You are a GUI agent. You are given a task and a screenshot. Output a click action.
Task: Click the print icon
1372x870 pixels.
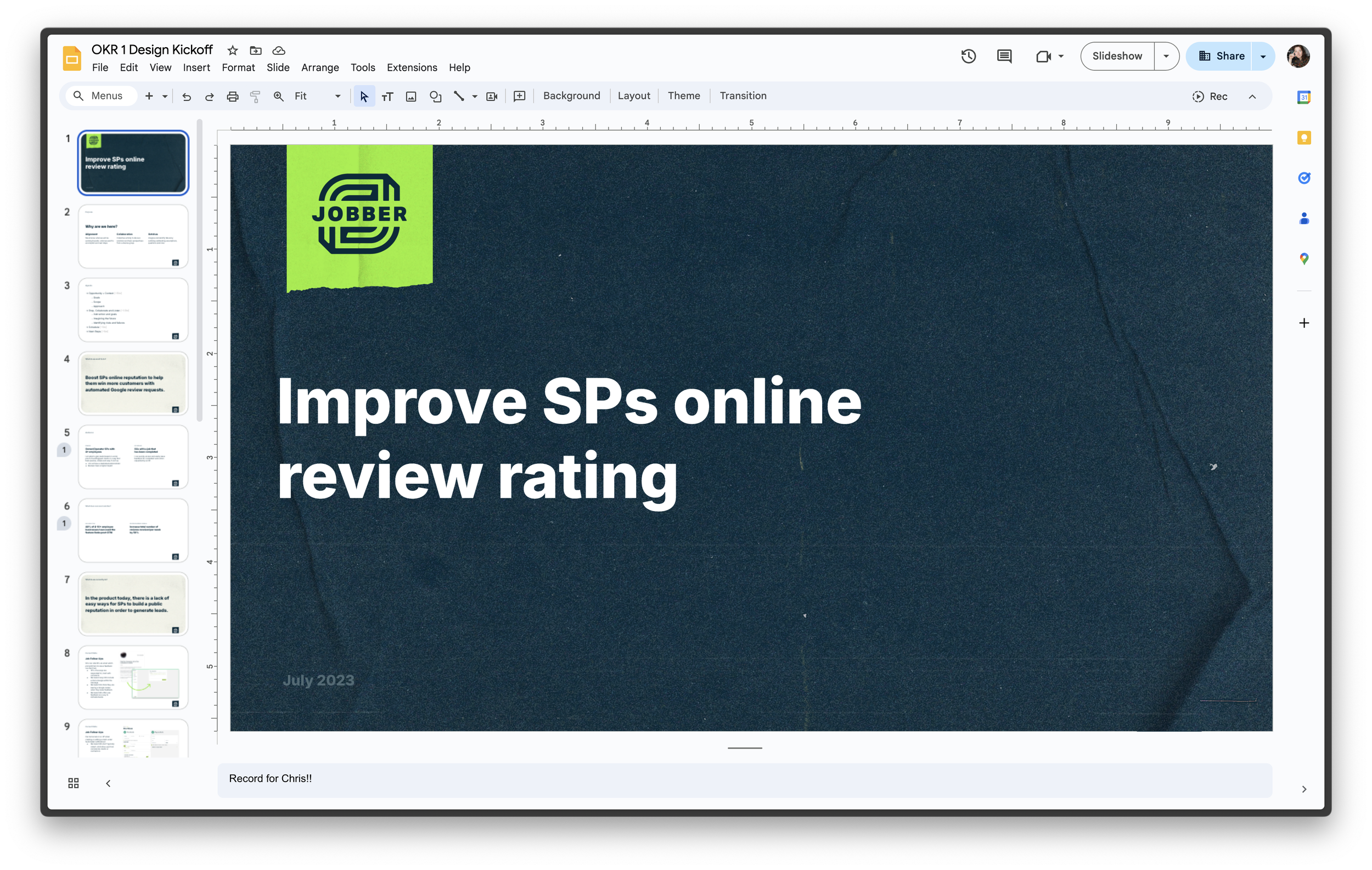click(x=233, y=96)
